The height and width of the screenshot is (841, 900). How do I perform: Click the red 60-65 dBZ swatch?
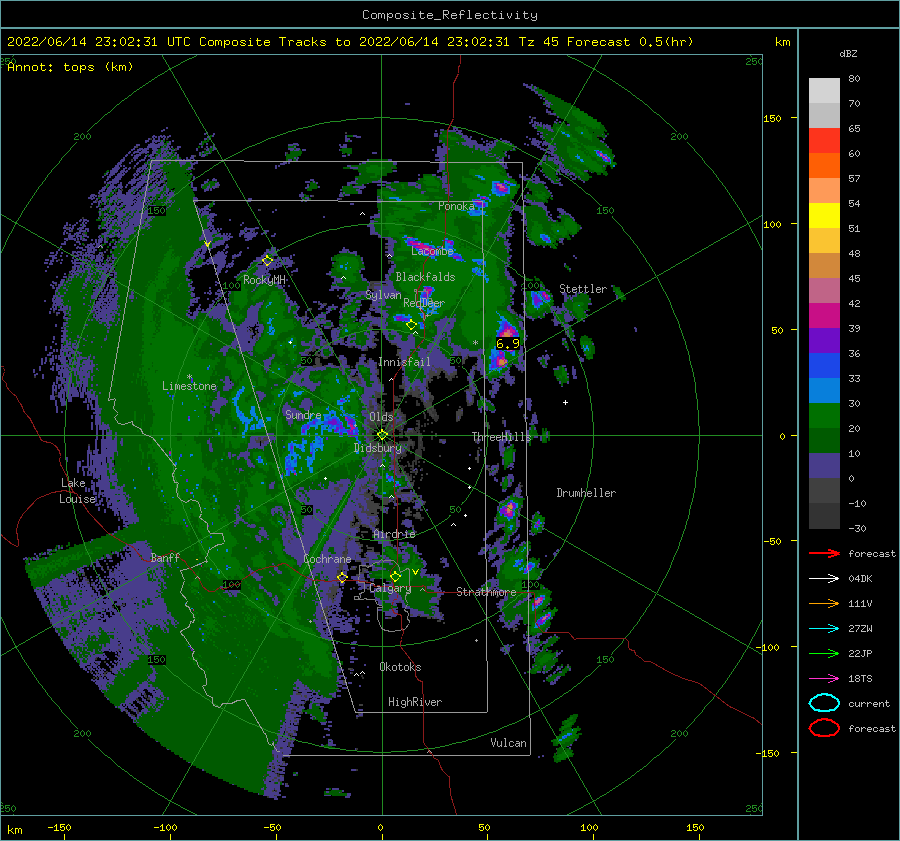[x=824, y=141]
